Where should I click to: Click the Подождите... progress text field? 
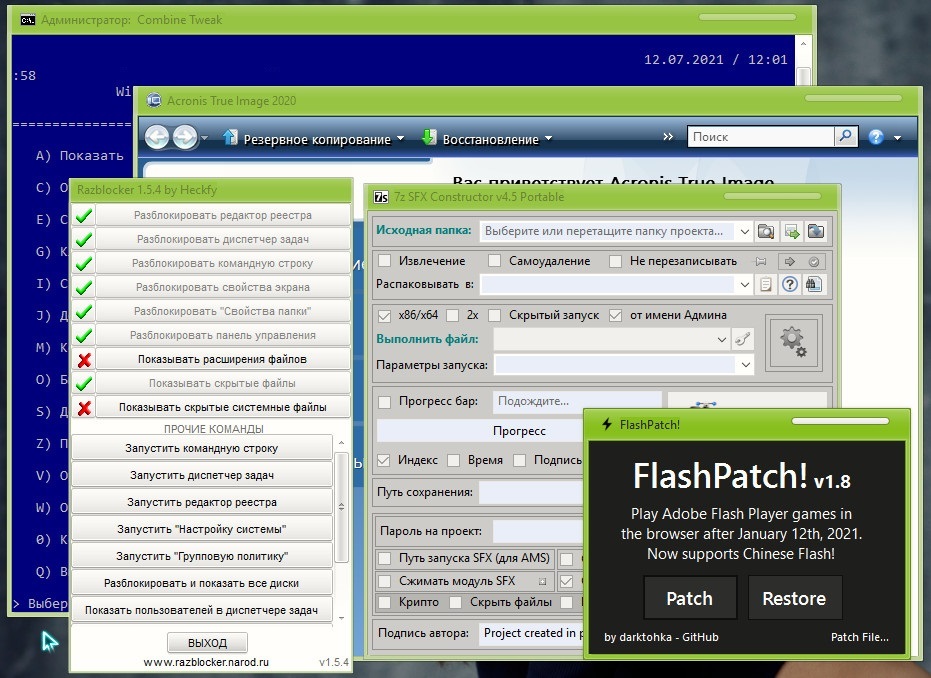click(577, 401)
